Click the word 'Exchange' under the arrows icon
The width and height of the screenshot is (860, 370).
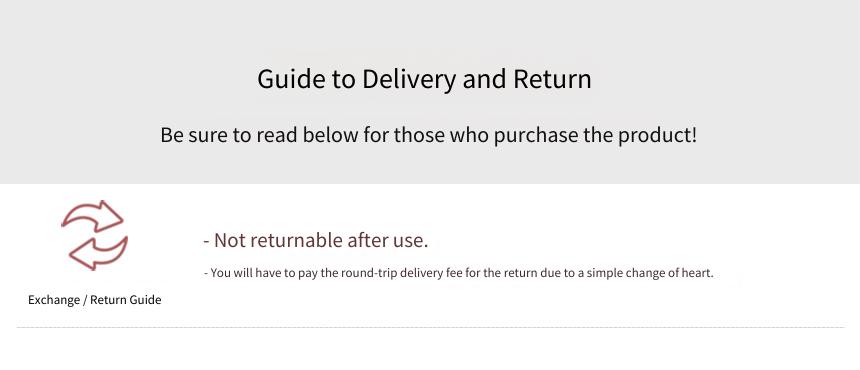(54, 300)
